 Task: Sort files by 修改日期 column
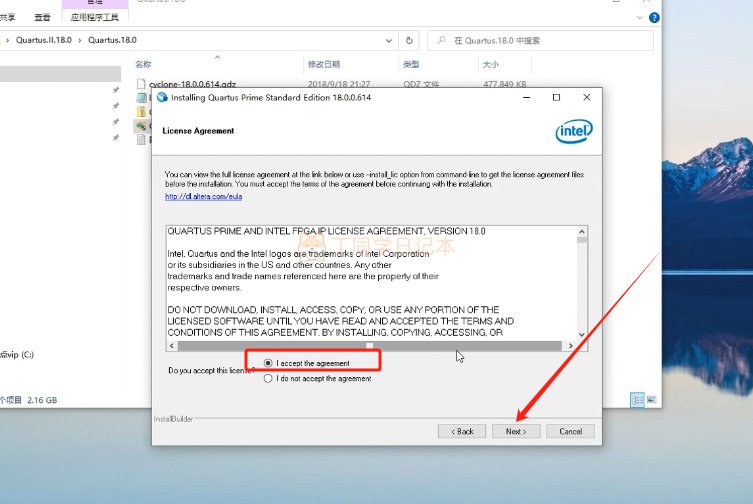tap(324, 64)
